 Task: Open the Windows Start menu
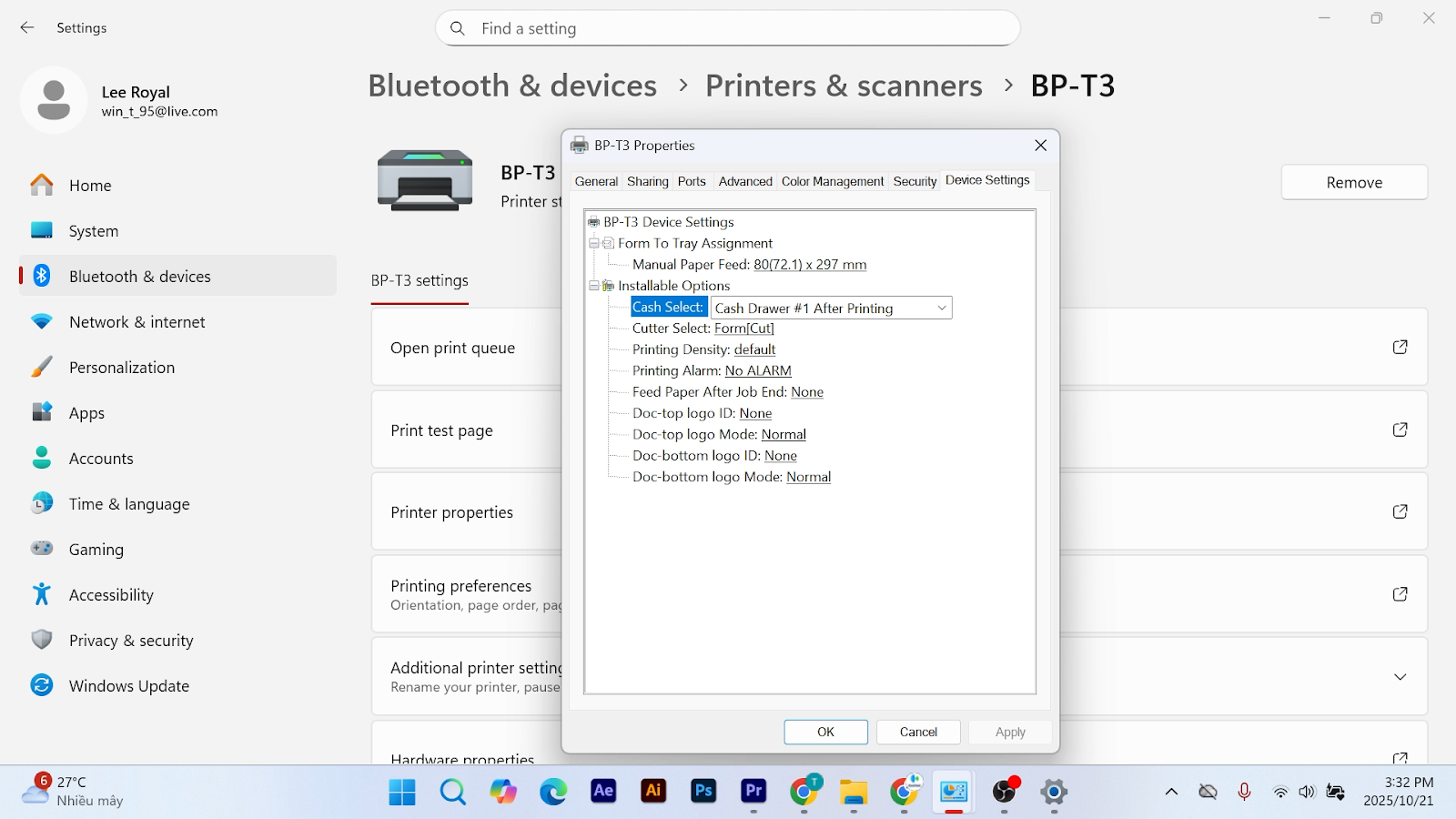[402, 792]
